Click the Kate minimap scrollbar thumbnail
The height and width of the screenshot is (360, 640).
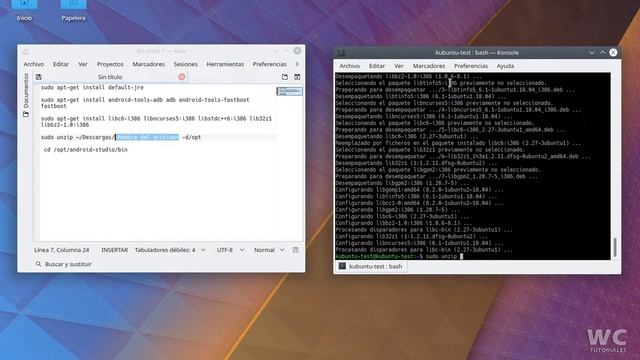(289, 91)
